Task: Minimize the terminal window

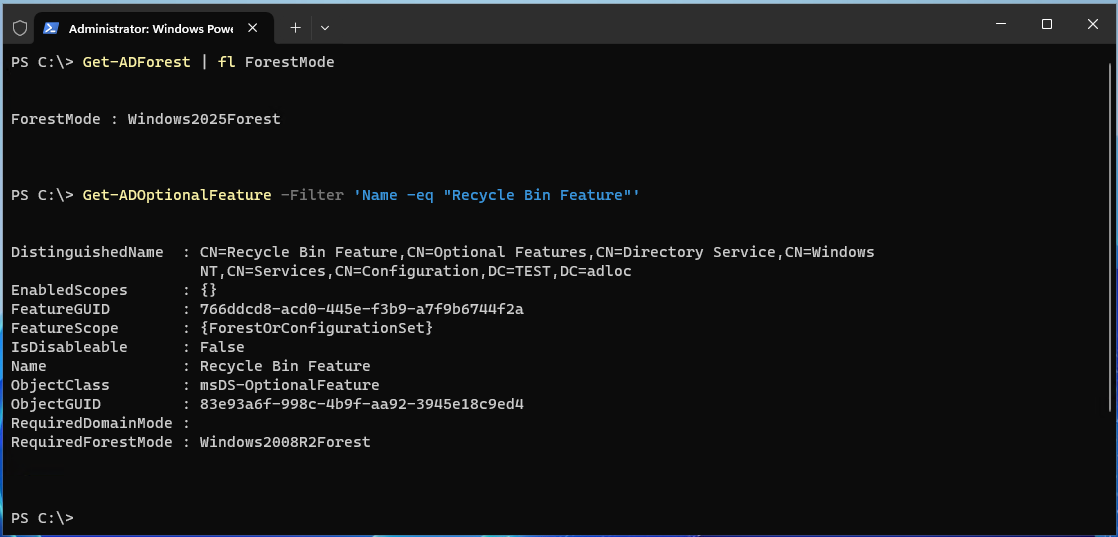Action: tap(1001, 24)
